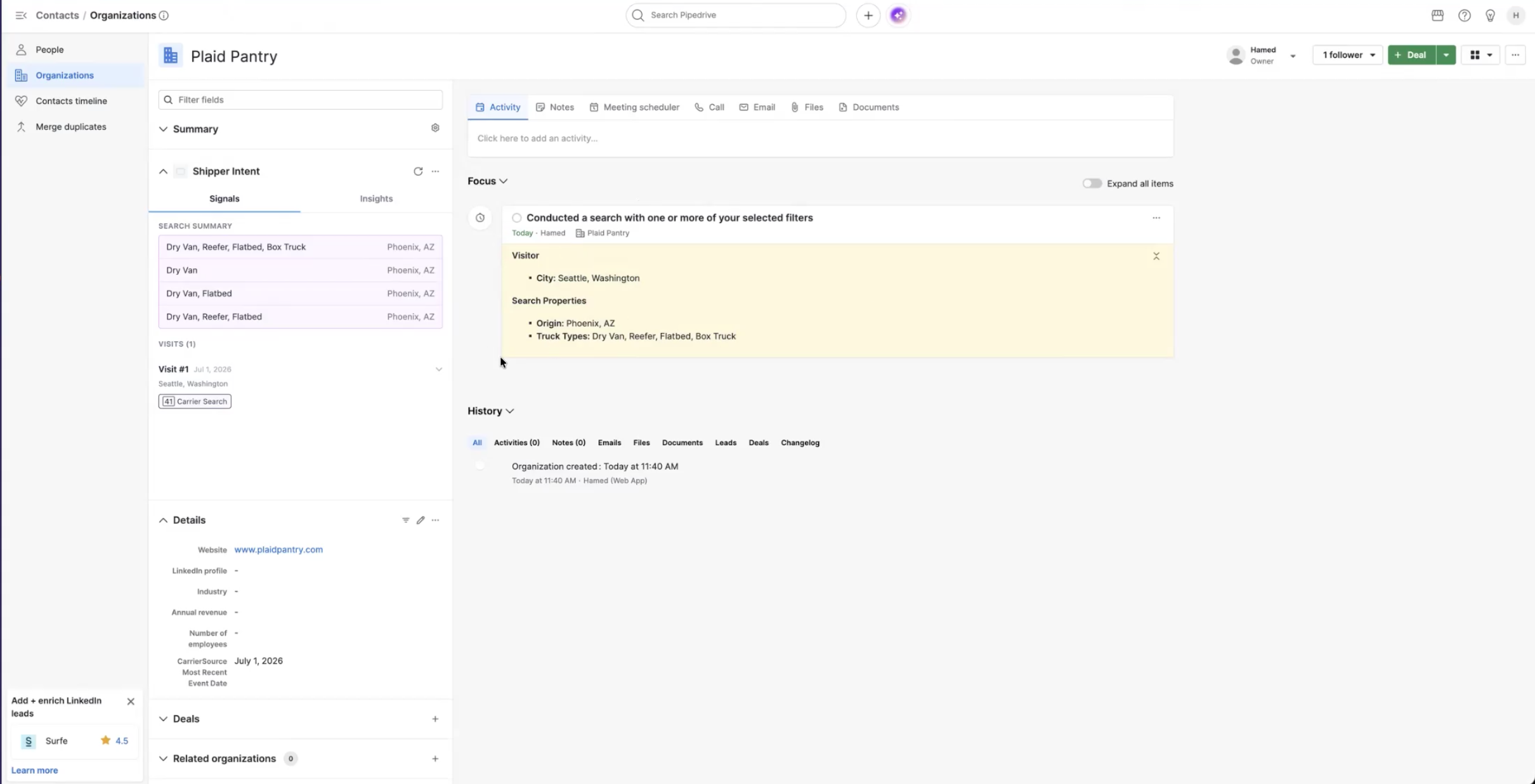Screen dimensions: 1535x784
Task: Click the Plaid Pantry organization building icon
Action: 170,56
